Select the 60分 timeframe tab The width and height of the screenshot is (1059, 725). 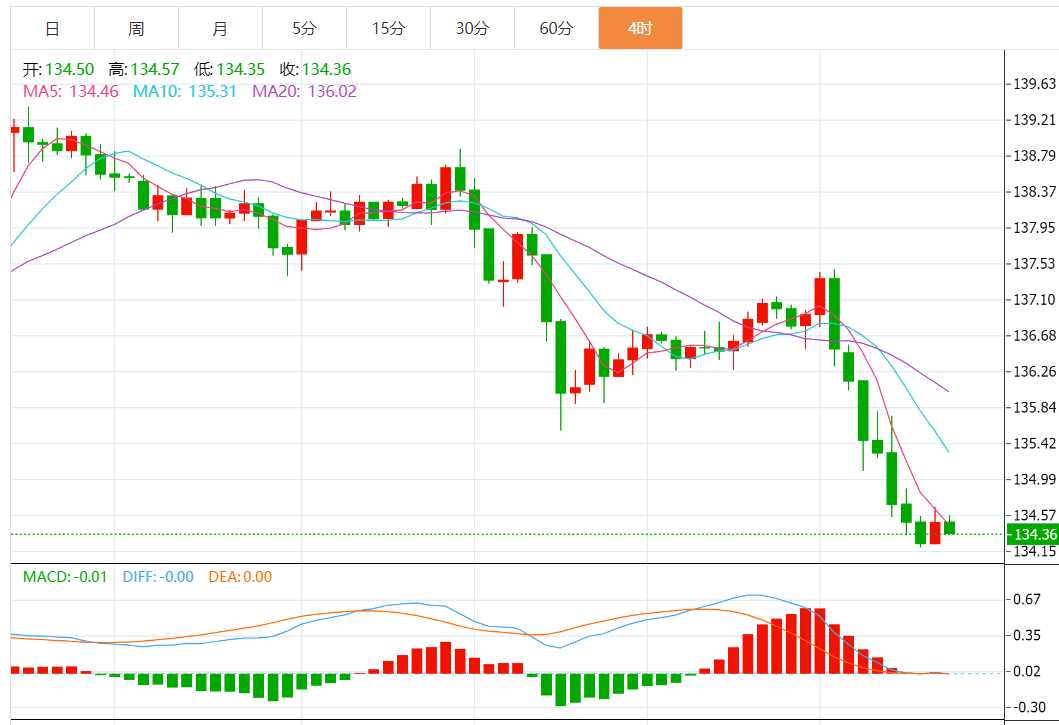(557, 28)
